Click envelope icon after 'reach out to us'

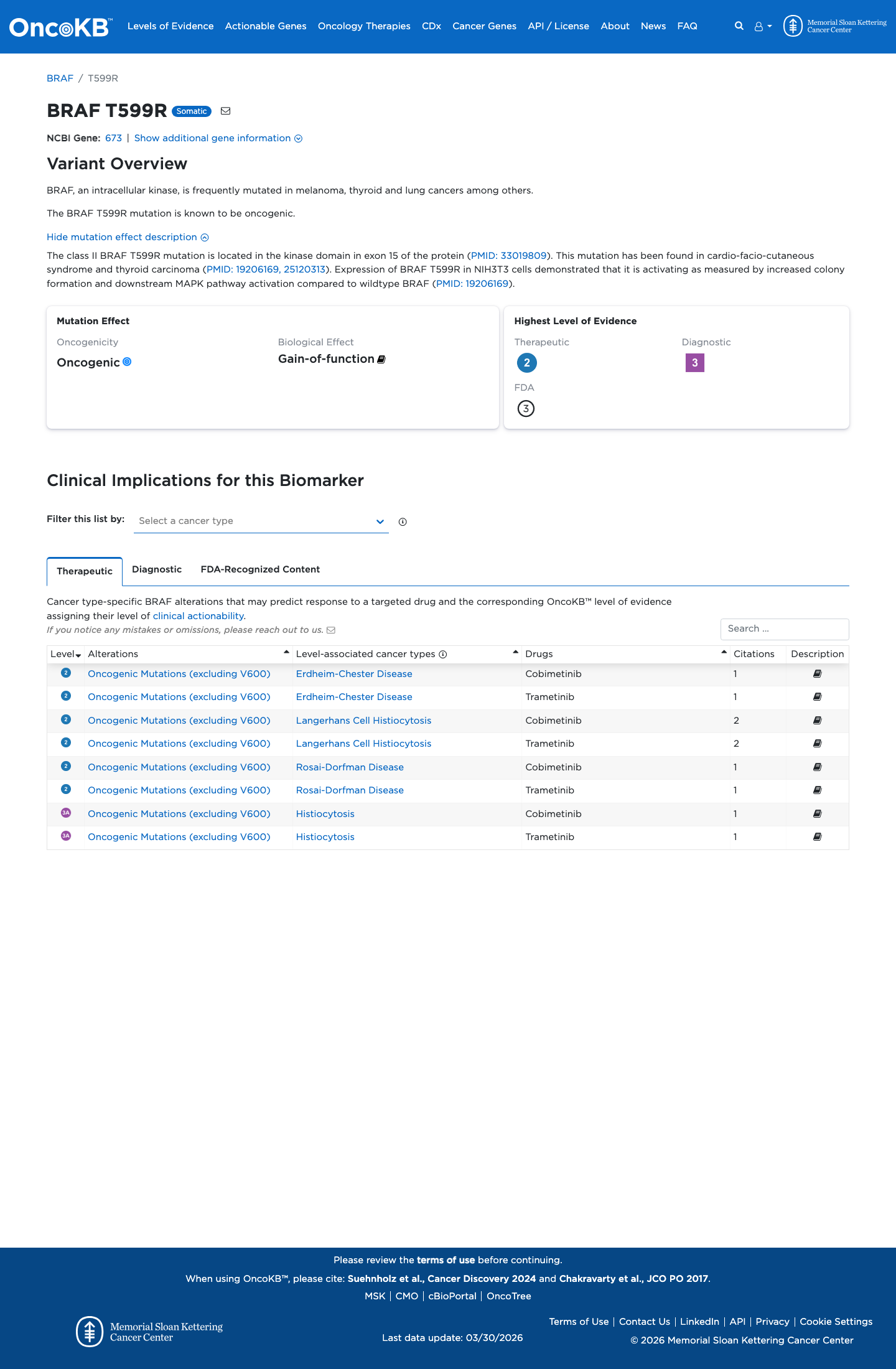tap(331, 630)
